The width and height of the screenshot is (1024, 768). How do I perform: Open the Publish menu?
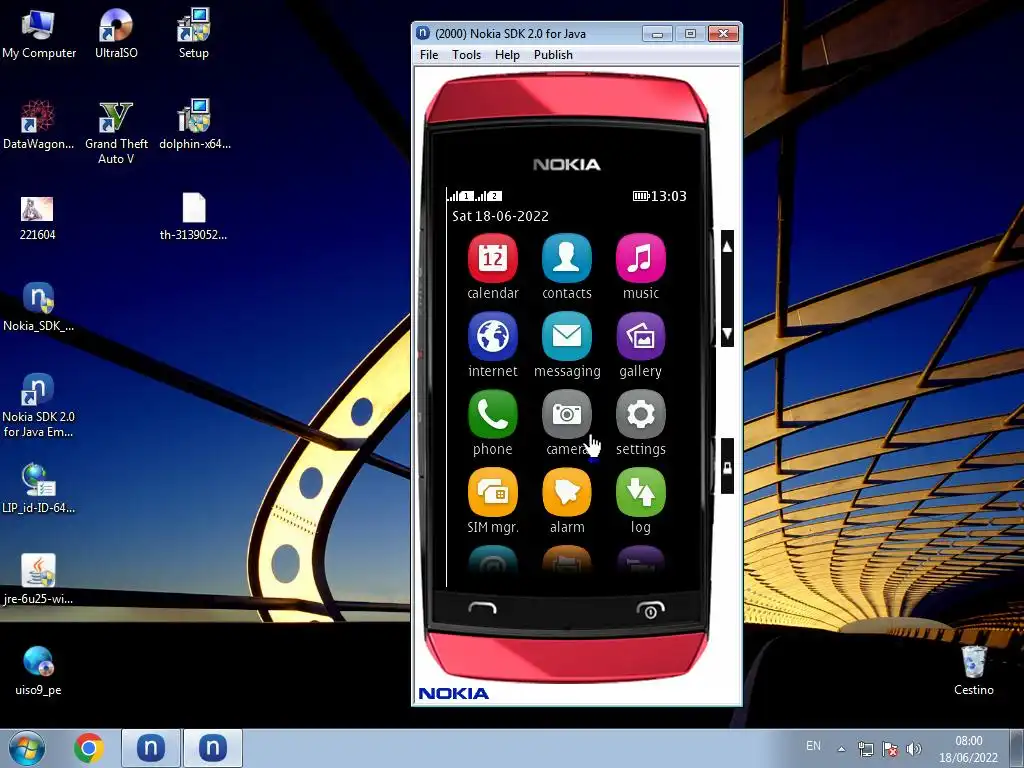tap(553, 55)
